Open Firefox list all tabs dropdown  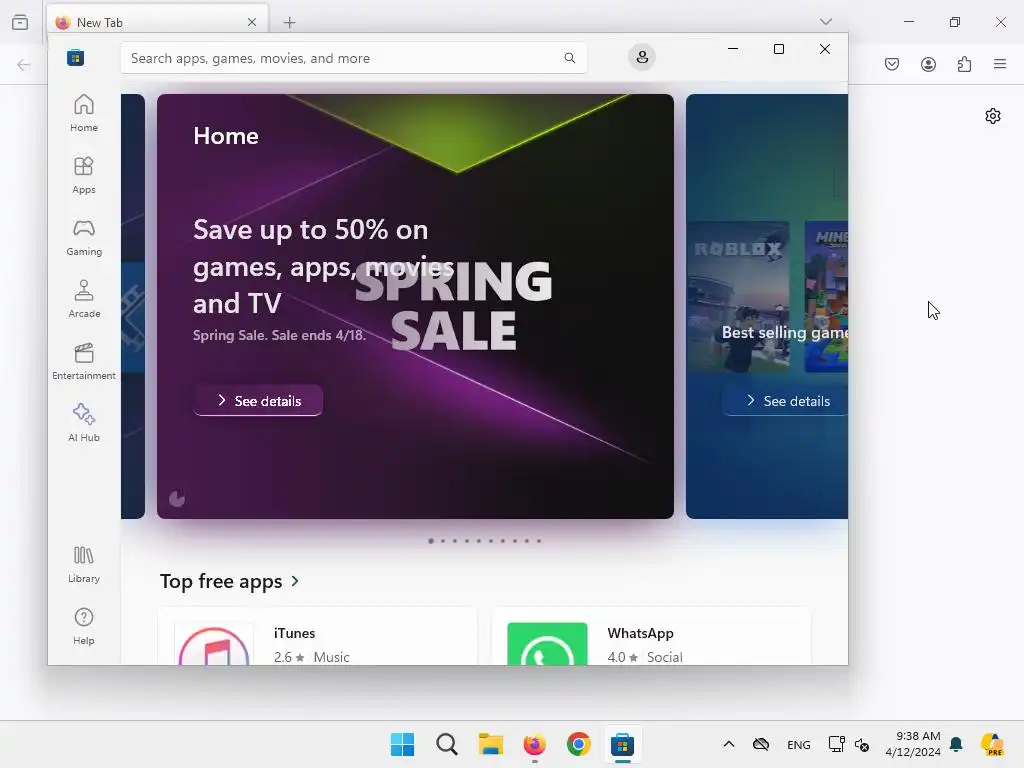pos(826,22)
